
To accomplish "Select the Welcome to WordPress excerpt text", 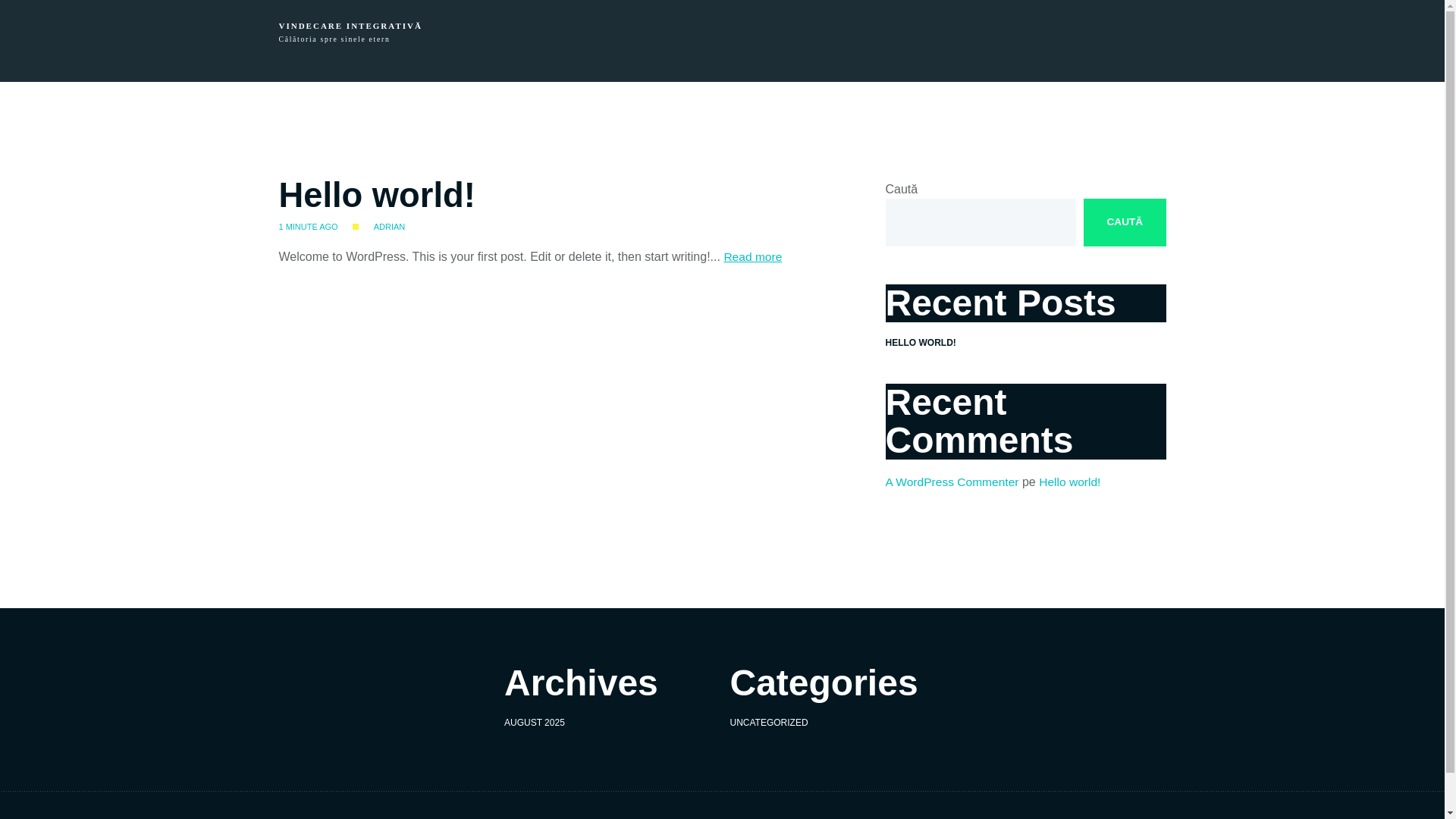I will [499, 257].
